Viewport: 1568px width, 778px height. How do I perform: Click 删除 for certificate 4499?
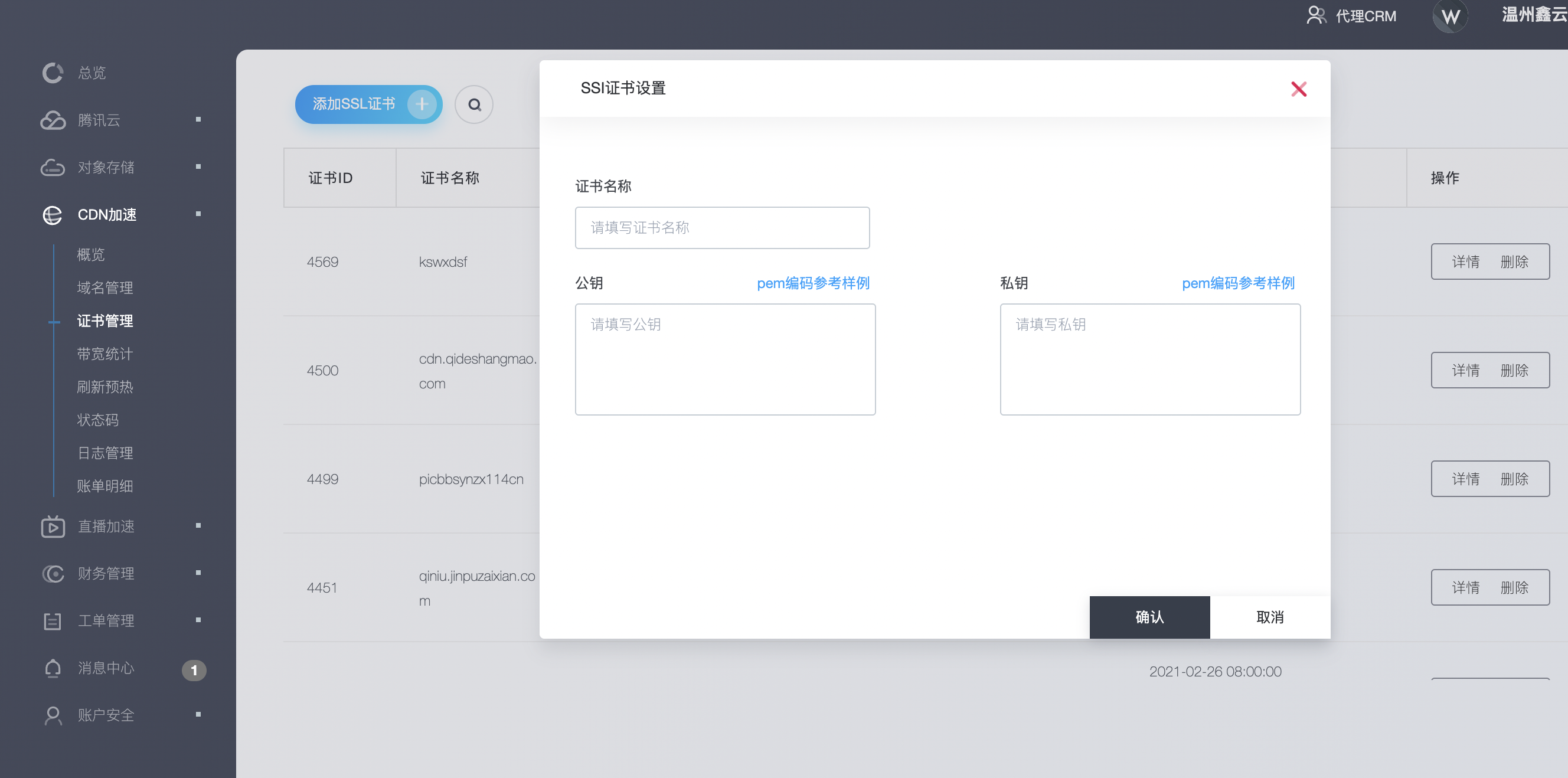click(x=1514, y=480)
